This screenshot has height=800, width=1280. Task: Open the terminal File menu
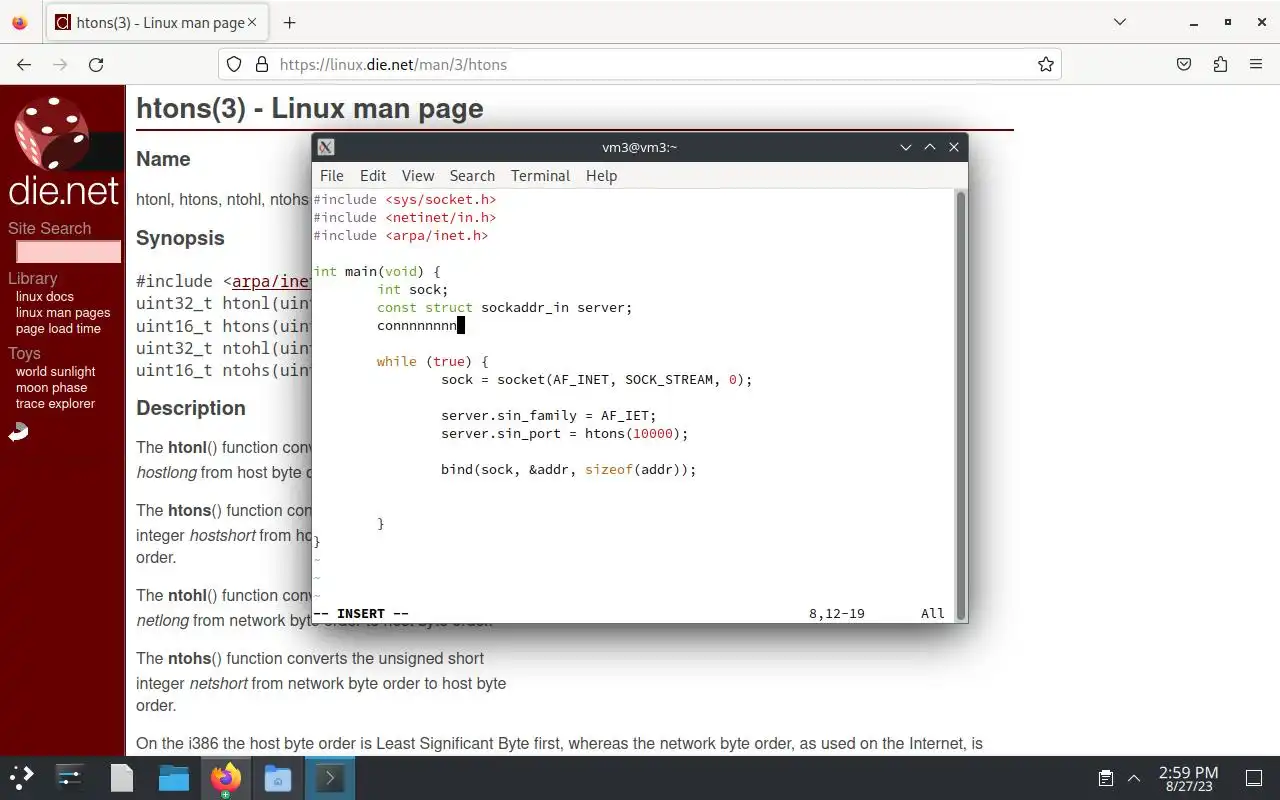click(x=331, y=175)
